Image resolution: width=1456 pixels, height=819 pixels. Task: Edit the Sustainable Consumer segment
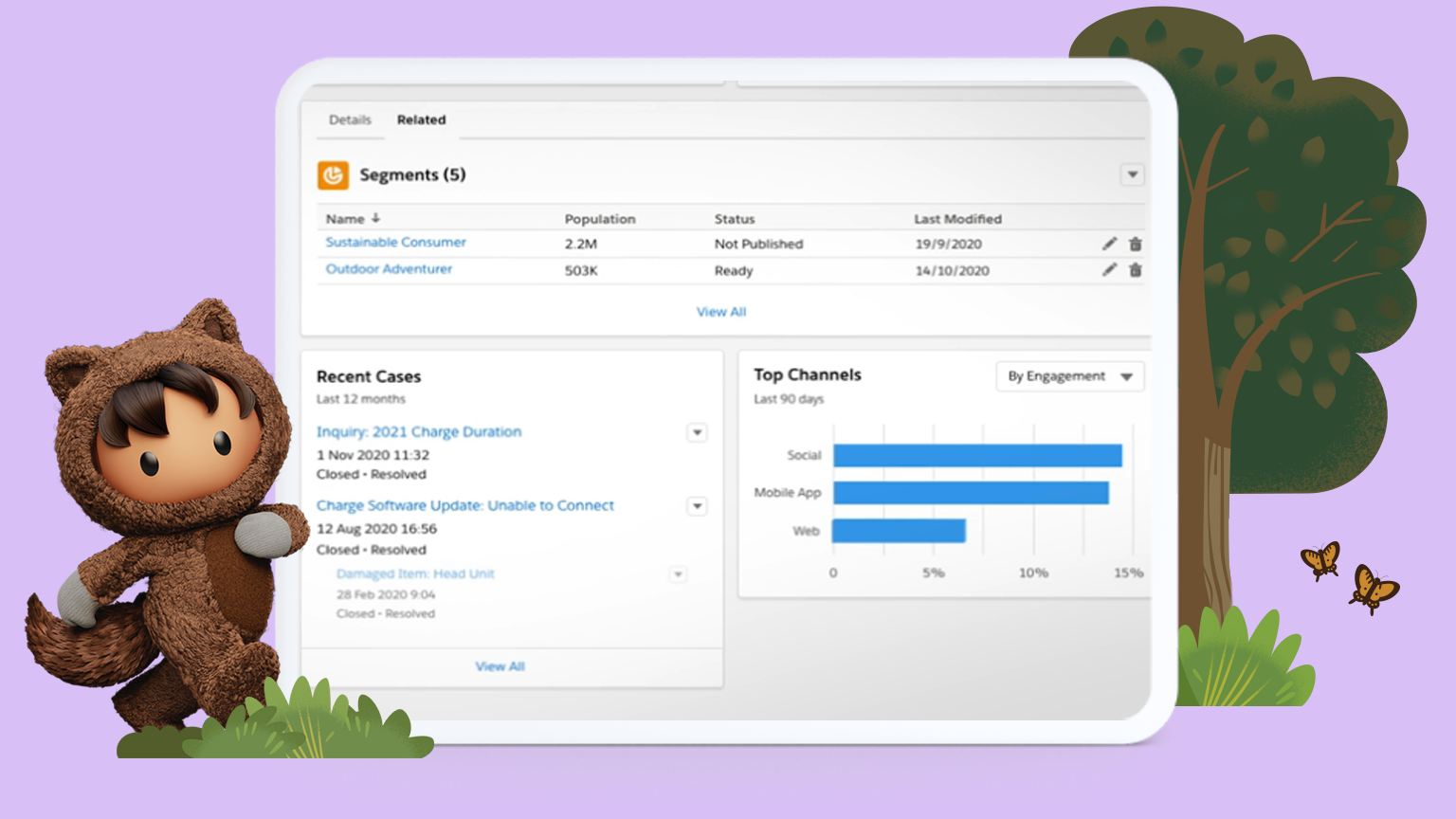point(1109,244)
